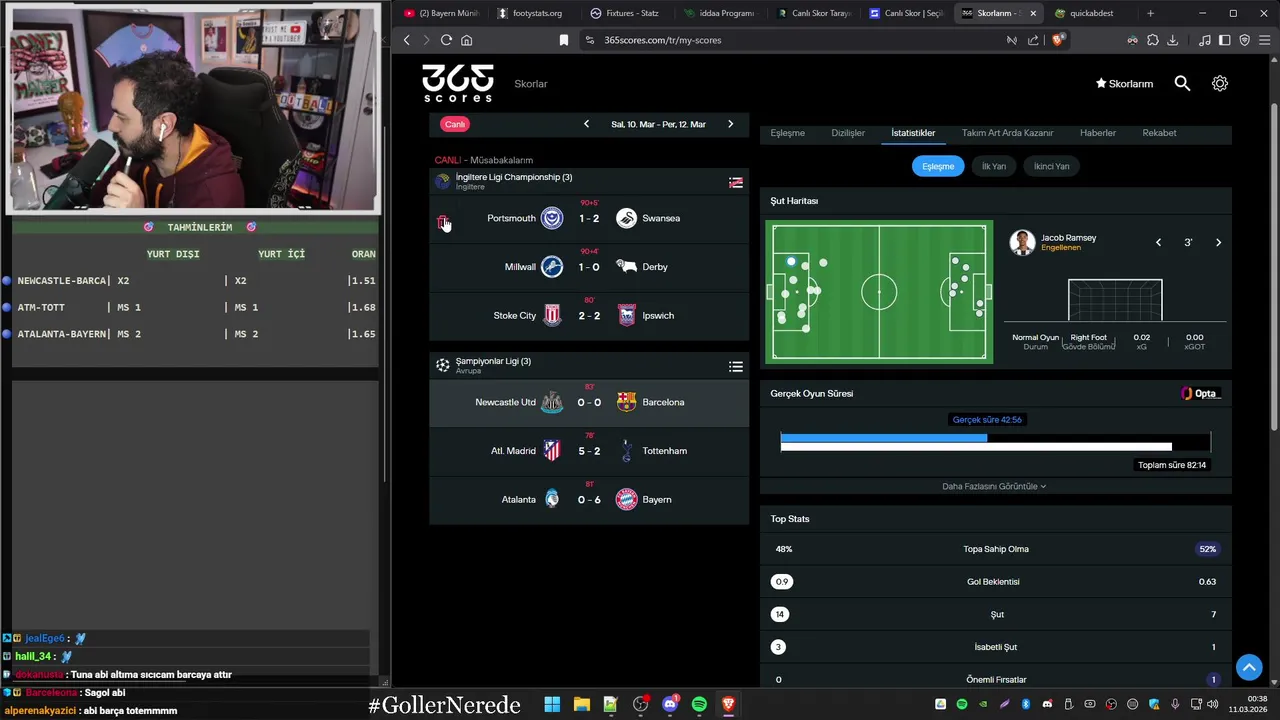Toggle the Canlı live filter pill
This screenshot has height=720, width=1280.
point(455,124)
